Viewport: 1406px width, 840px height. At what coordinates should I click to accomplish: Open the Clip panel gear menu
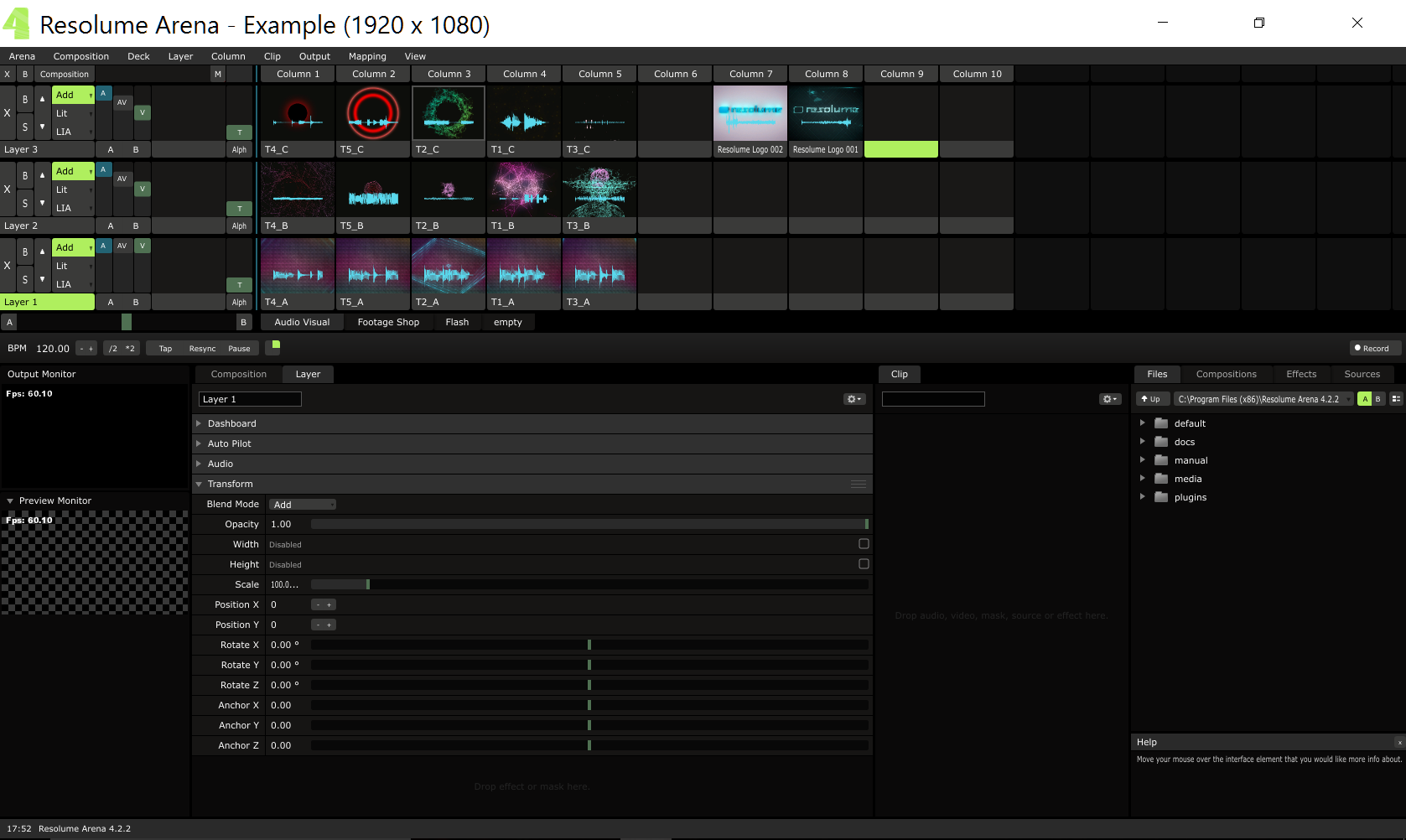1109,399
